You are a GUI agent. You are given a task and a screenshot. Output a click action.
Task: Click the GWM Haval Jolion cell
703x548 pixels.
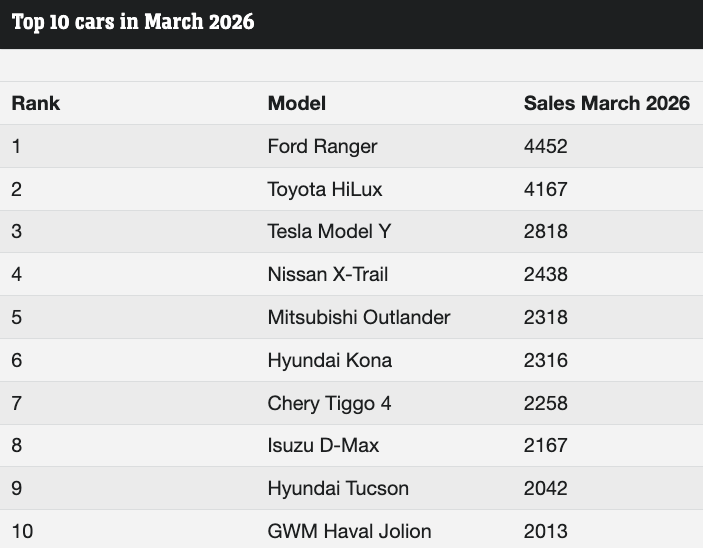(349, 531)
